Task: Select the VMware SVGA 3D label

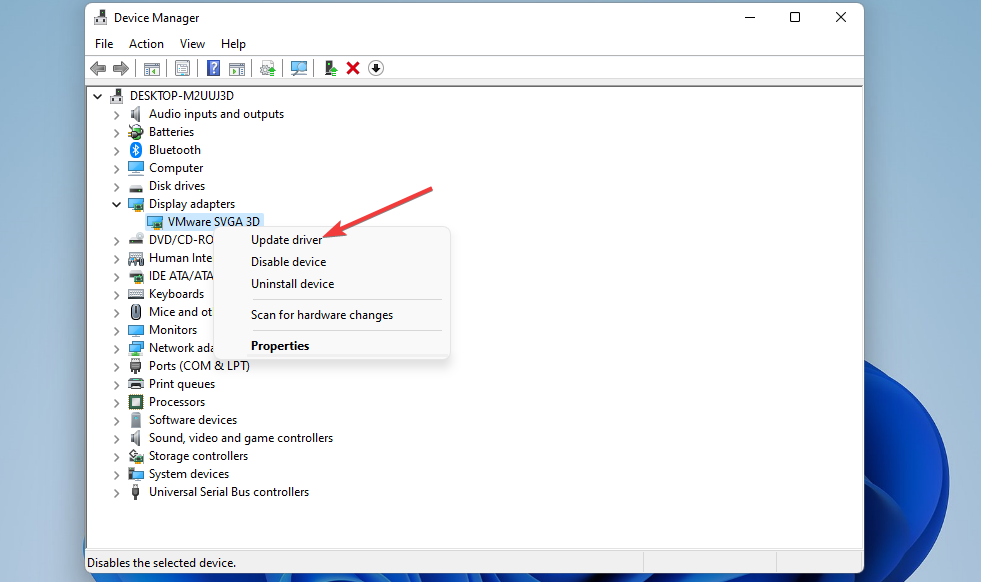Action: (213, 222)
